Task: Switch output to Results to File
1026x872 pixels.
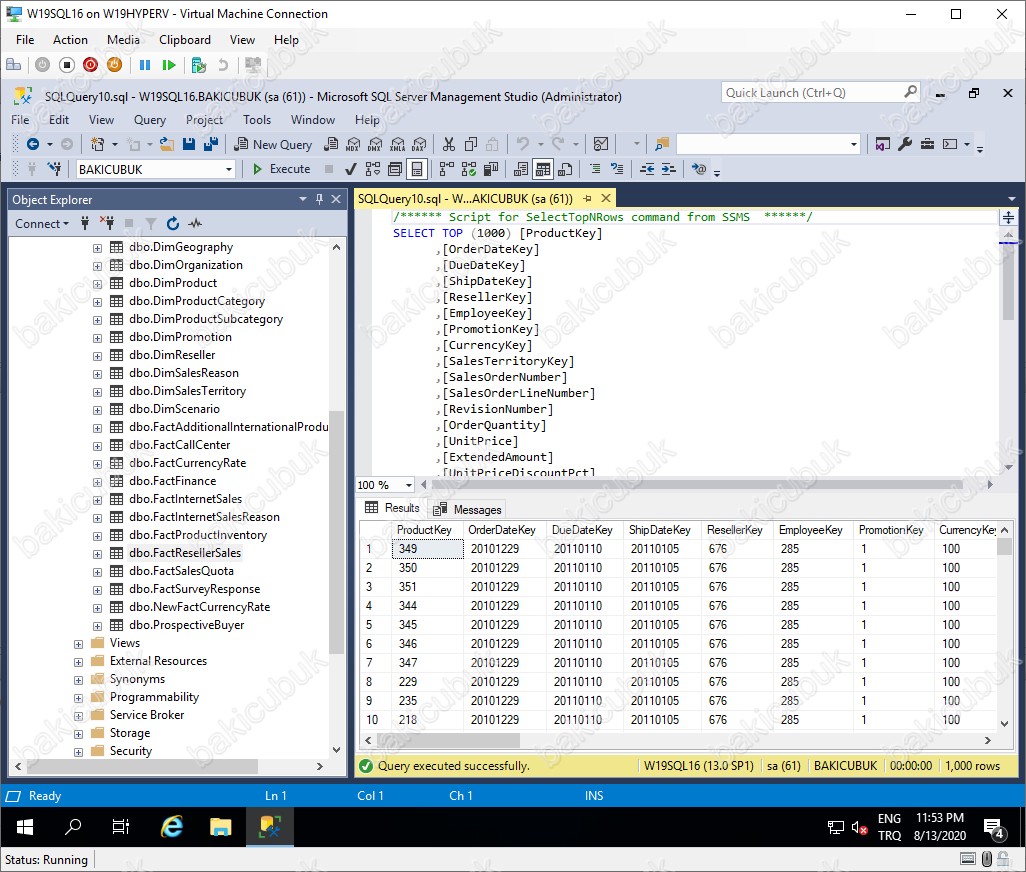Action: click(x=565, y=169)
